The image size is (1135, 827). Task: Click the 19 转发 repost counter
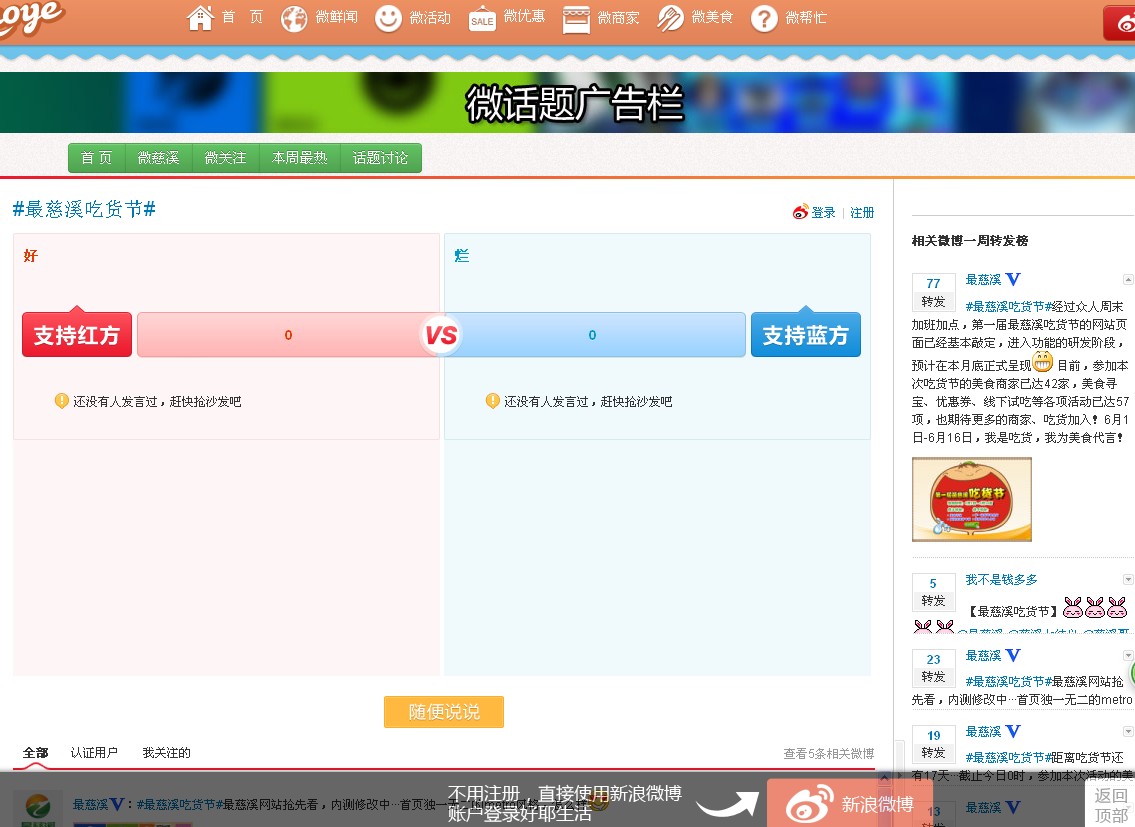934,744
